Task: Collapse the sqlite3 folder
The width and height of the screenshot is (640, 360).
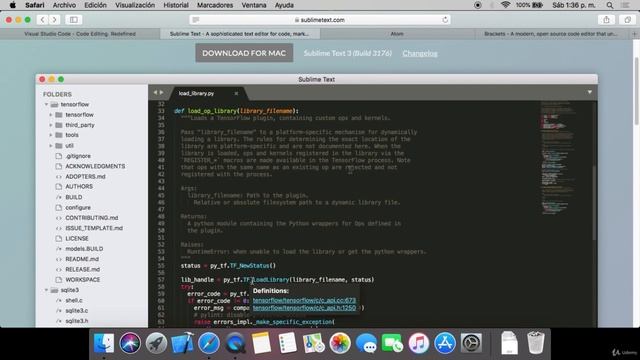Action: click(47, 290)
